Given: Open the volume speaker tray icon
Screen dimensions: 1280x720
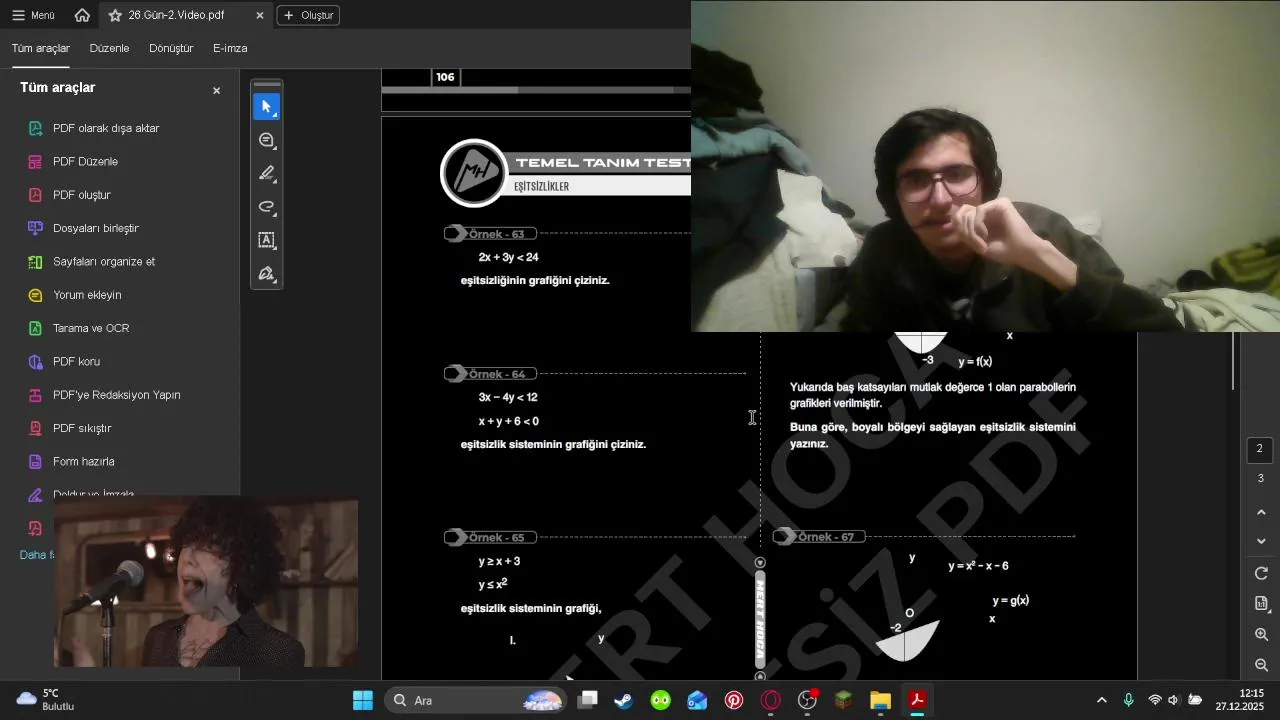Looking at the screenshot, I should 1173,700.
